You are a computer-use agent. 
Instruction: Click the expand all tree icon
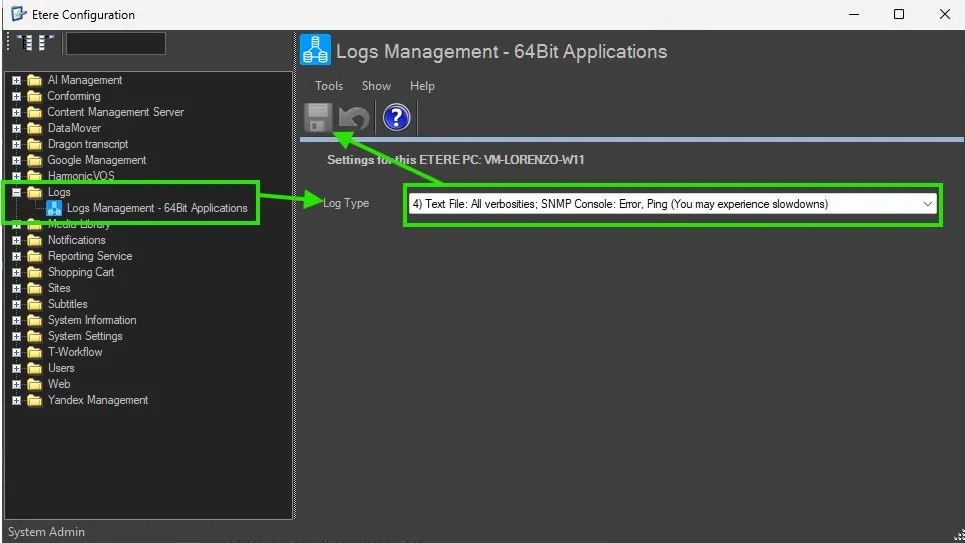[x=26, y=43]
